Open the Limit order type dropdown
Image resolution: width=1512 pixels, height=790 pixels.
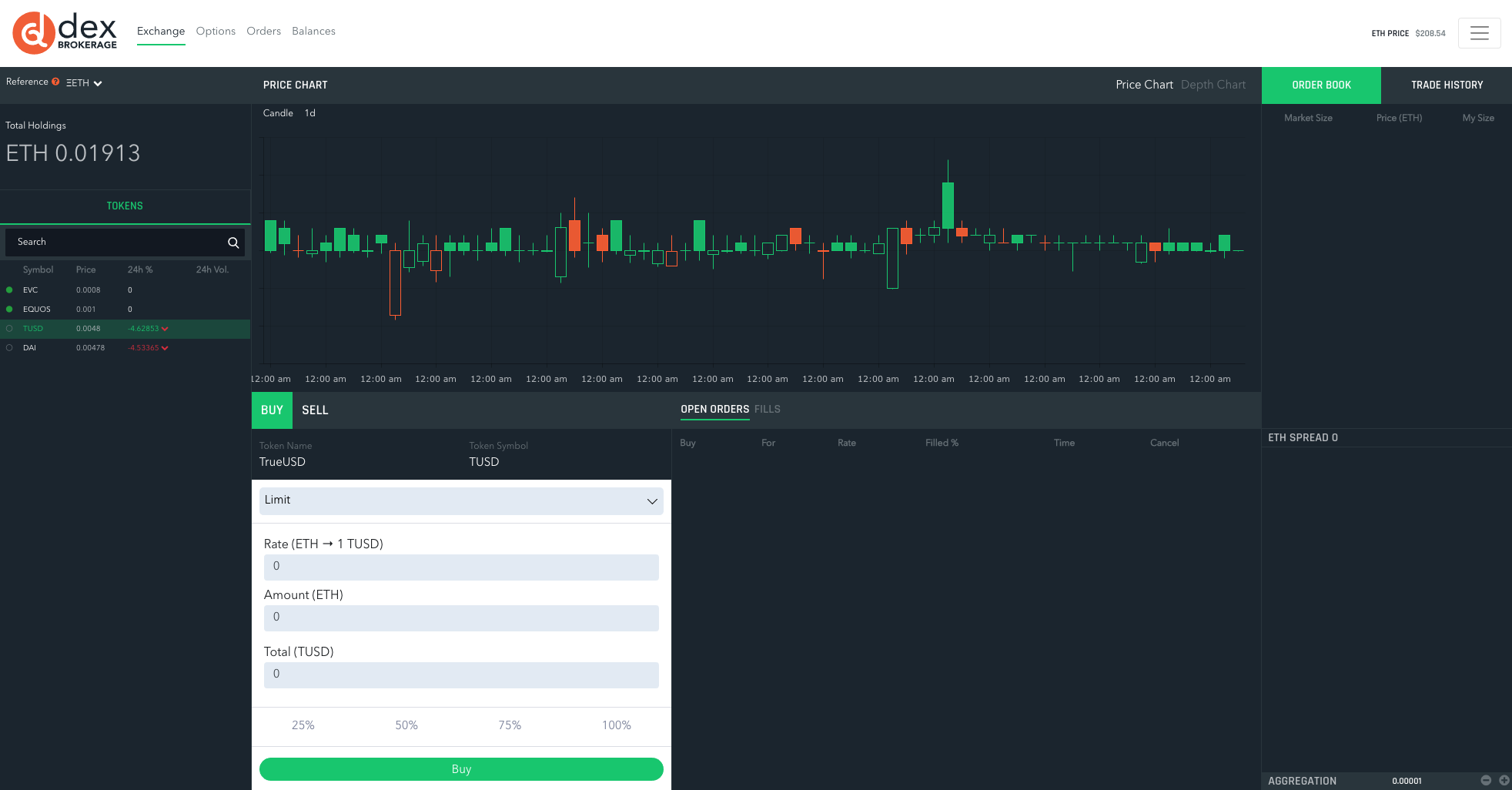click(x=460, y=500)
